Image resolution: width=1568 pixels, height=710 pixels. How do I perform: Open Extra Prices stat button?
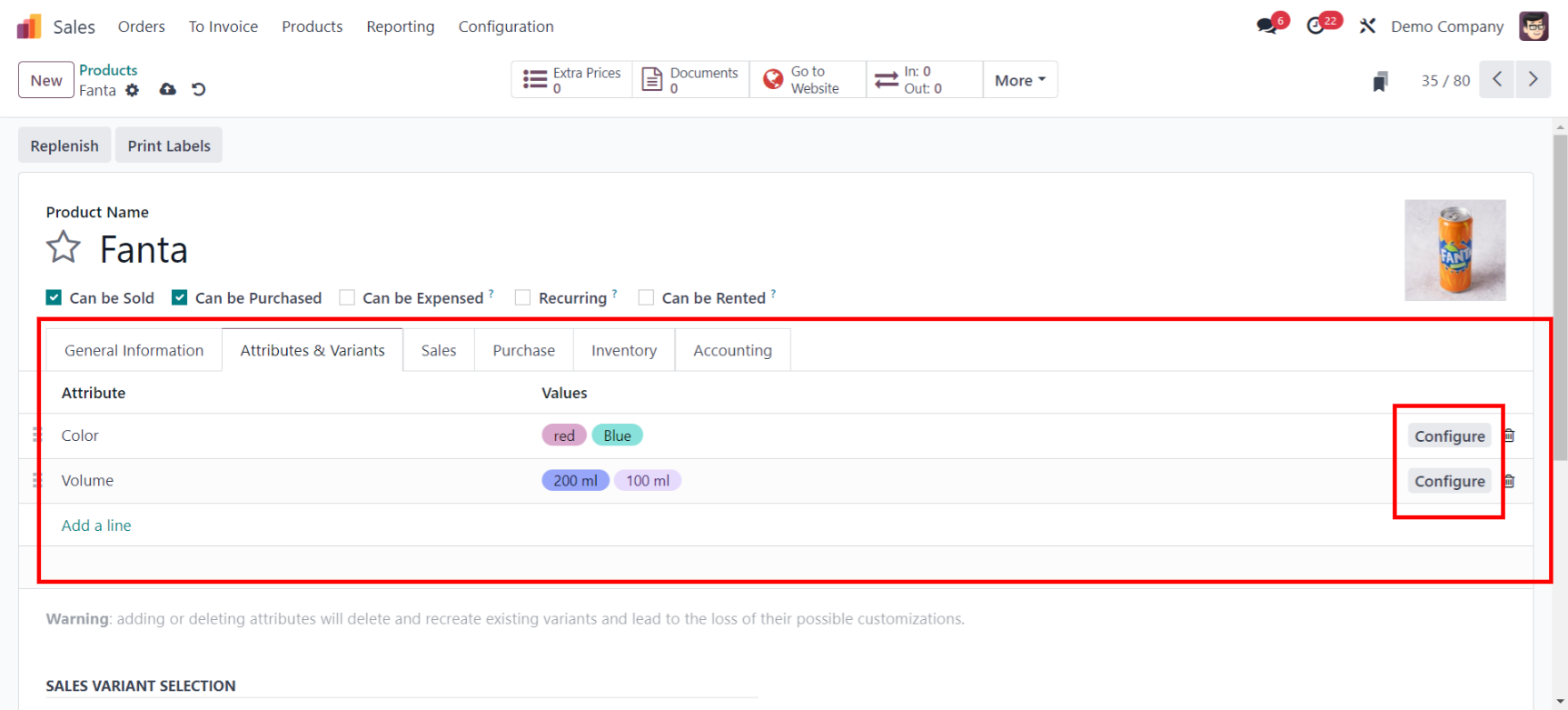pyautogui.click(x=572, y=80)
